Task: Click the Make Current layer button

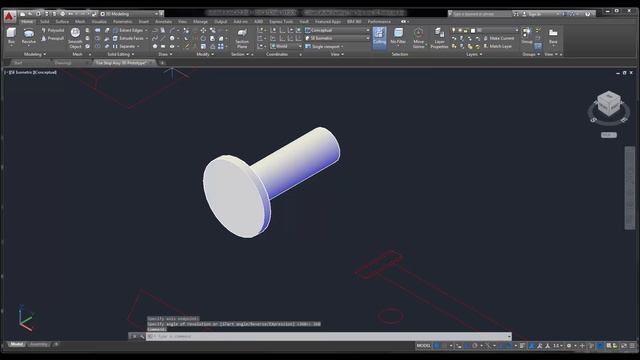Action: coord(498,38)
